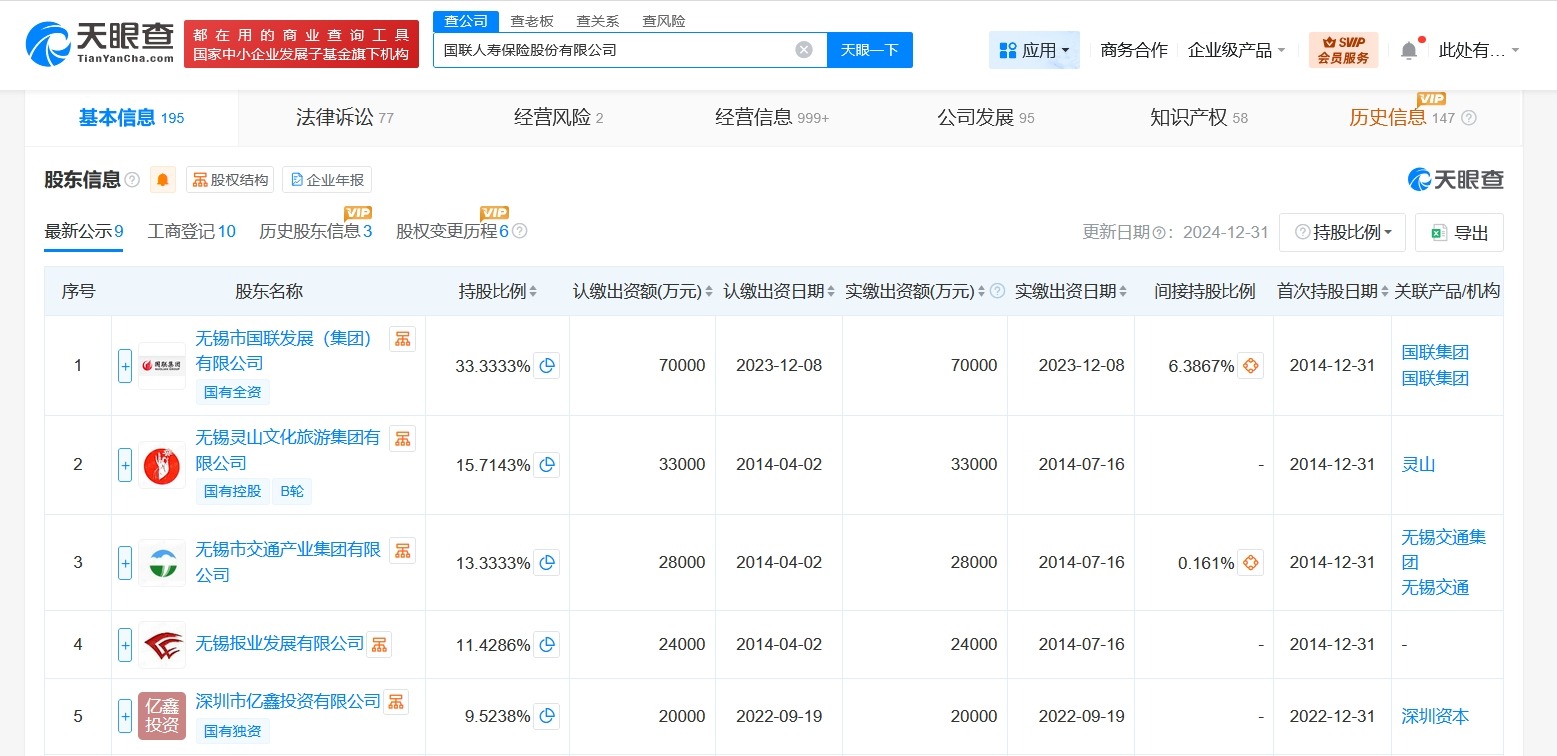Click the orange coin icon next to 6.3867%
Screen dimensions: 1557x756
1250,366
